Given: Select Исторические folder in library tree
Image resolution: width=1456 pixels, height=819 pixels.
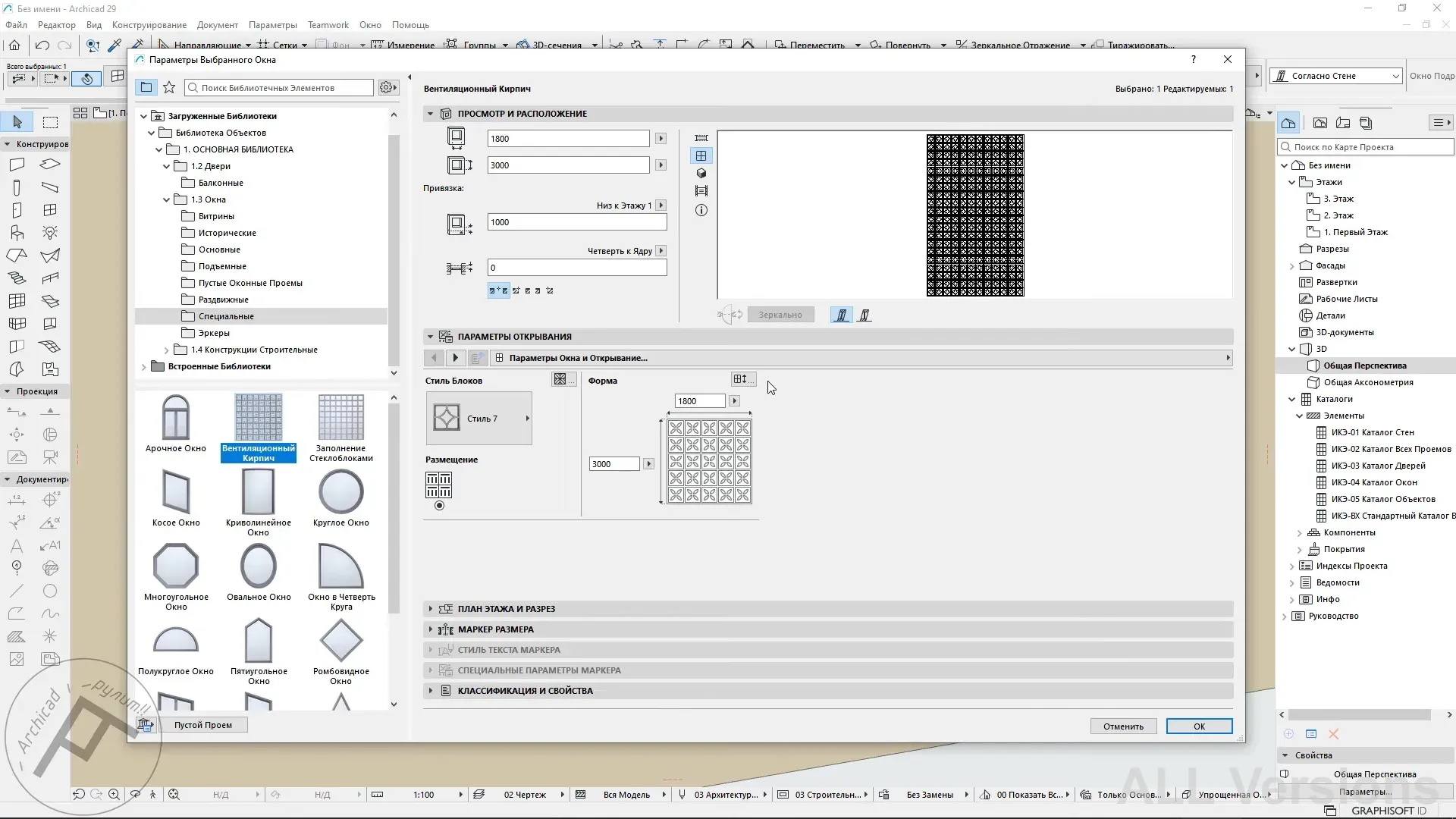Looking at the screenshot, I should tap(227, 233).
